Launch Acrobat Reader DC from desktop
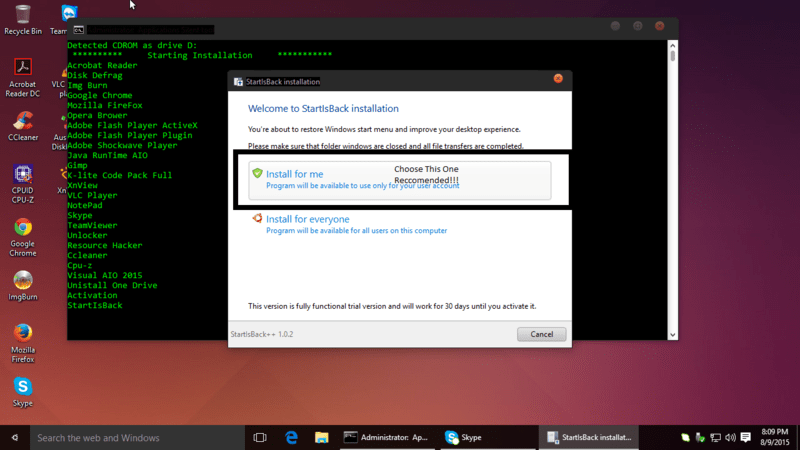This screenshot has width=800, height=450. point(22,78)
